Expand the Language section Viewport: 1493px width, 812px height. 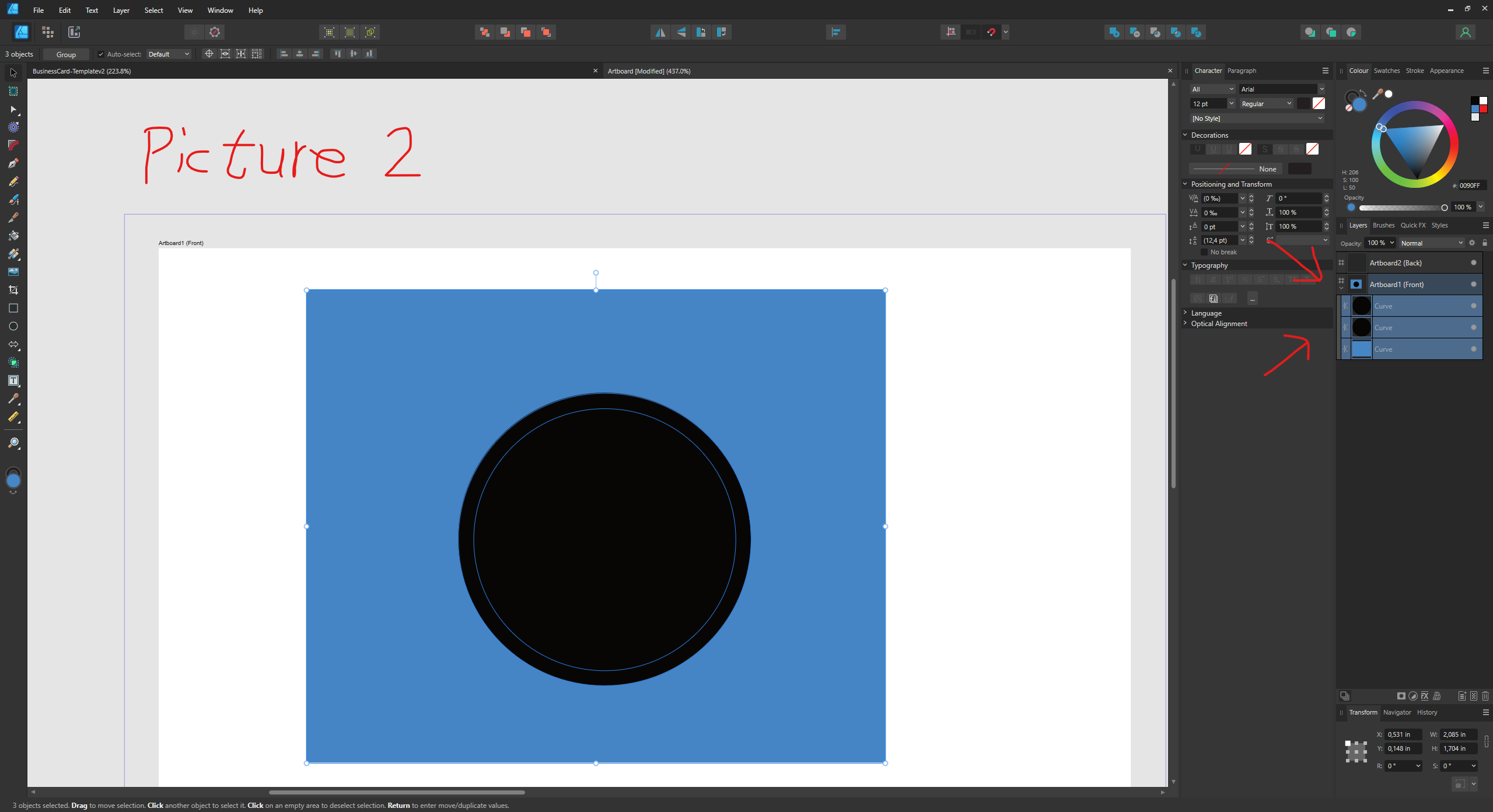coord(1206,313)
